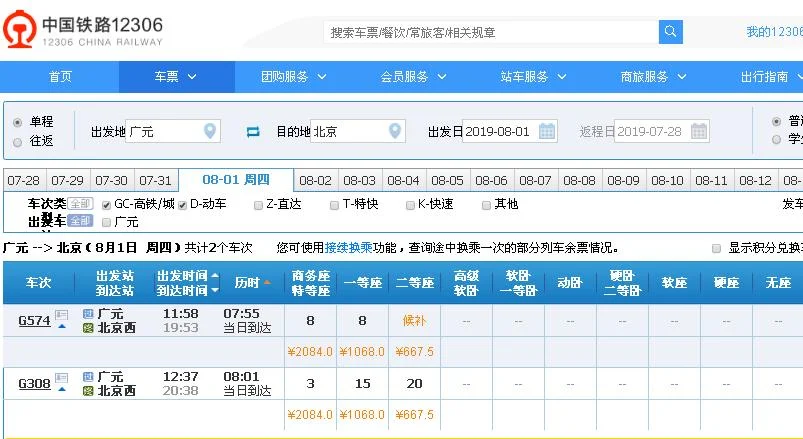Sort by departure time arrows in header

click(x=215, y=283)
